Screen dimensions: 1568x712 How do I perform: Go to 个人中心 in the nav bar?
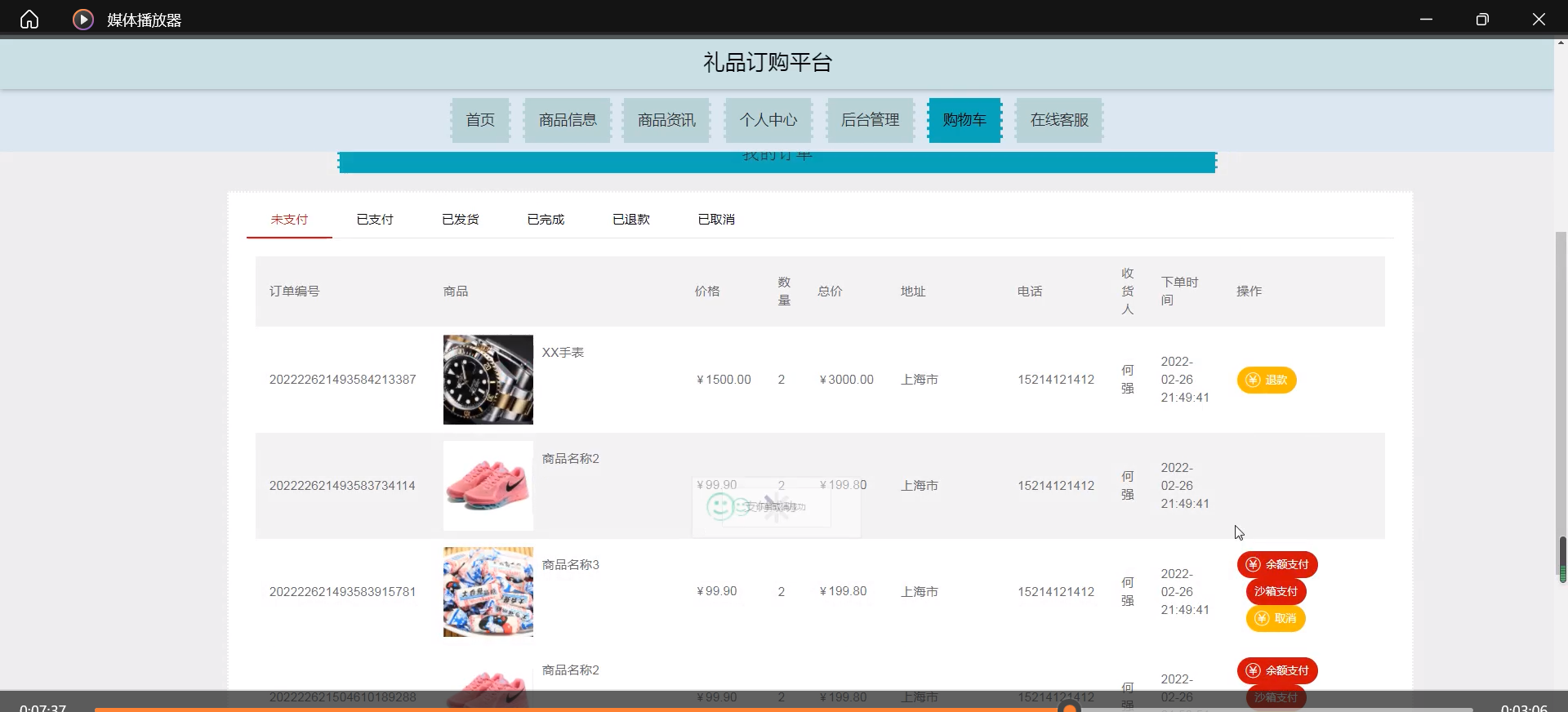click(768, 120)
